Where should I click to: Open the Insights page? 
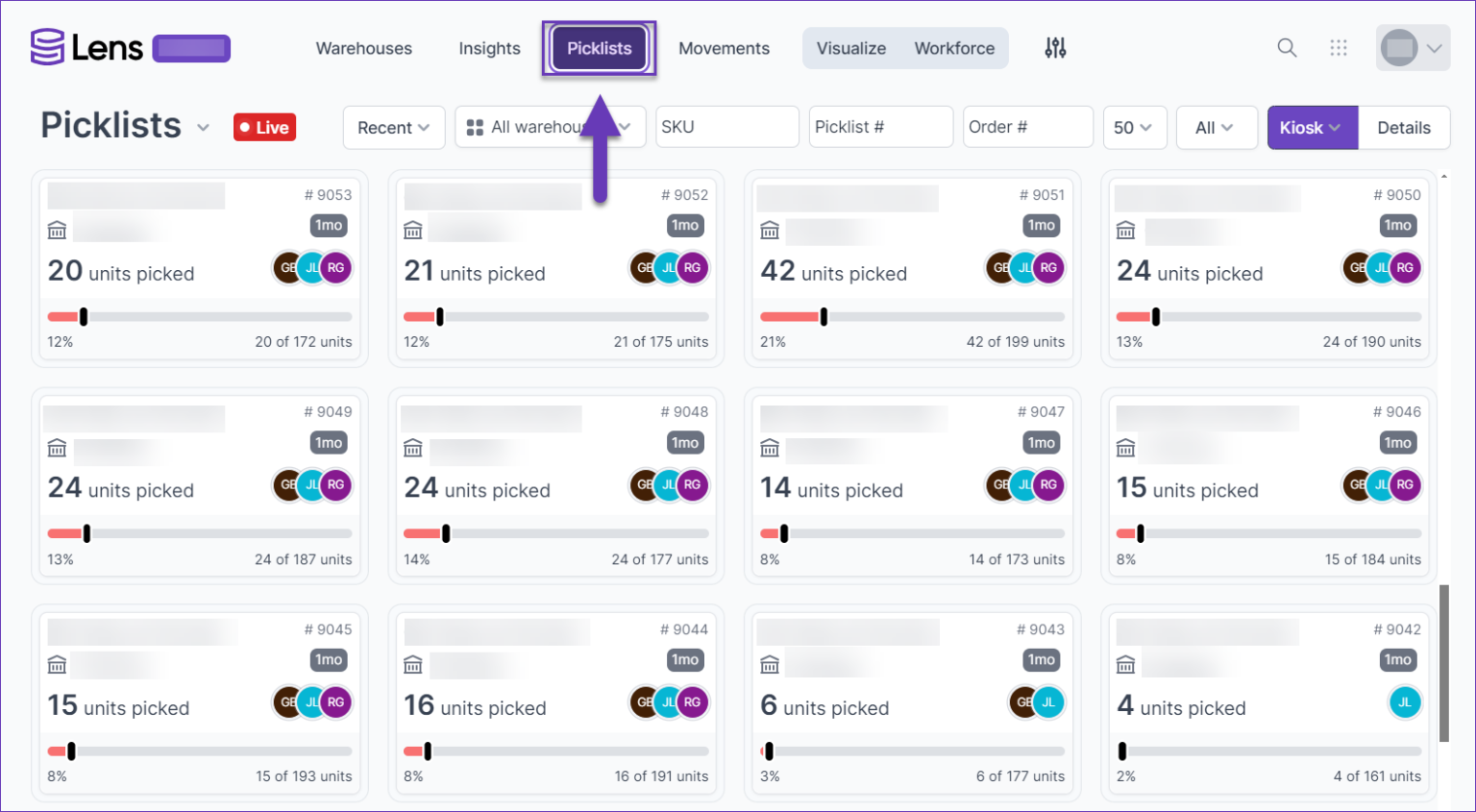489,48
